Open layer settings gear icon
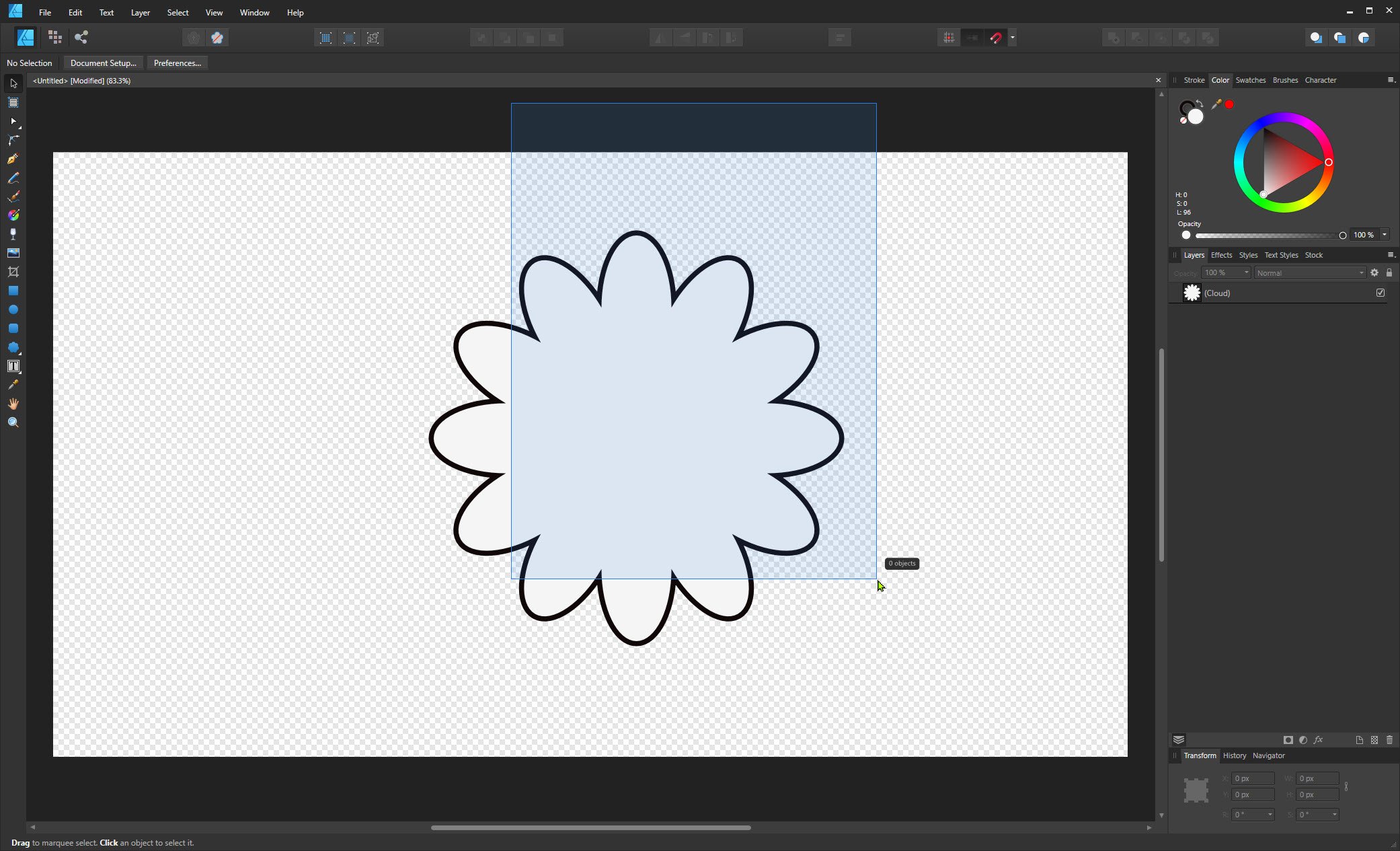The image size is (1400, 851). [1374, 272]
